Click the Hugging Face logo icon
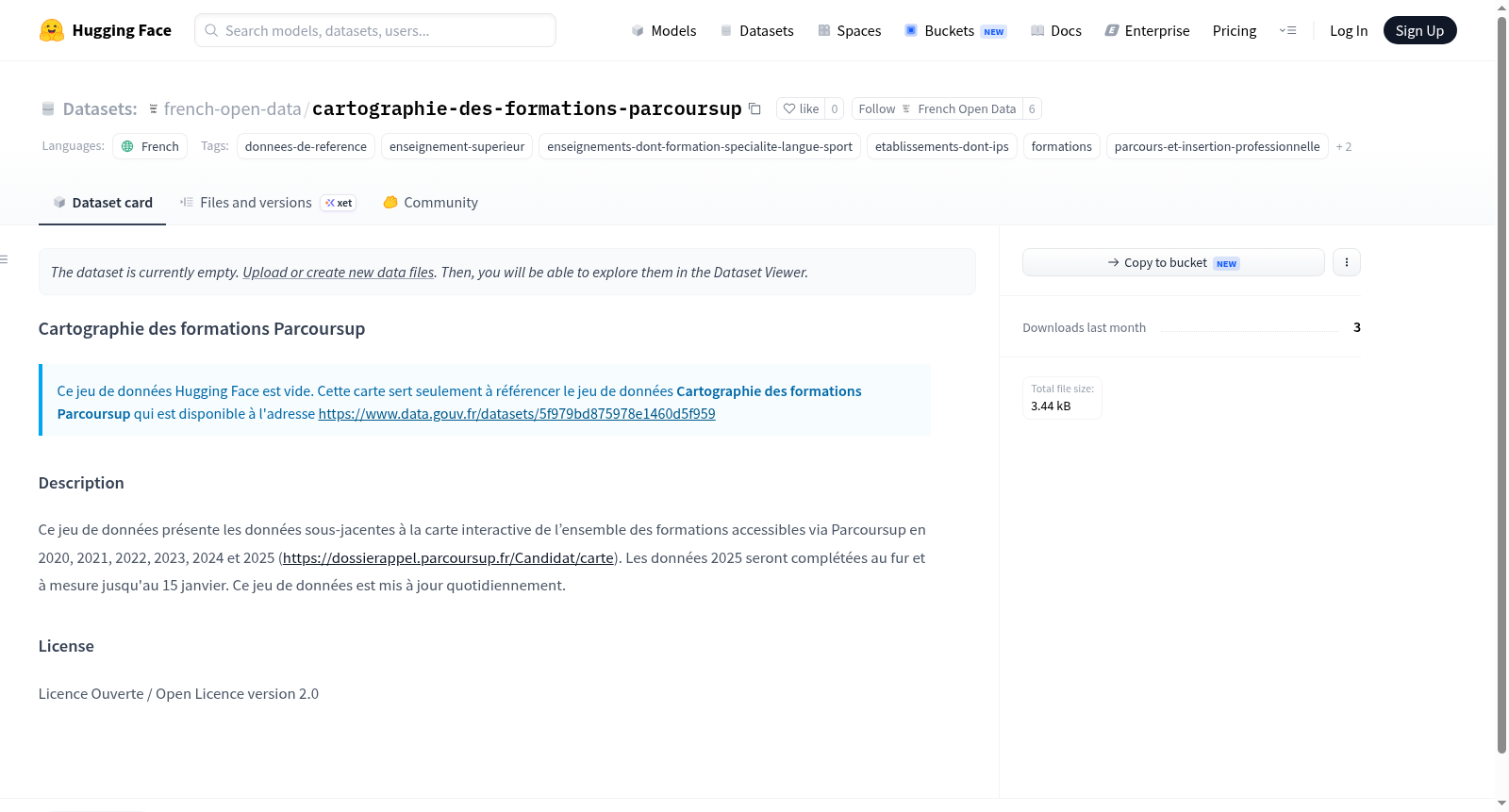This screenshot has height=812, width=1509. click(x=52, y=30)
